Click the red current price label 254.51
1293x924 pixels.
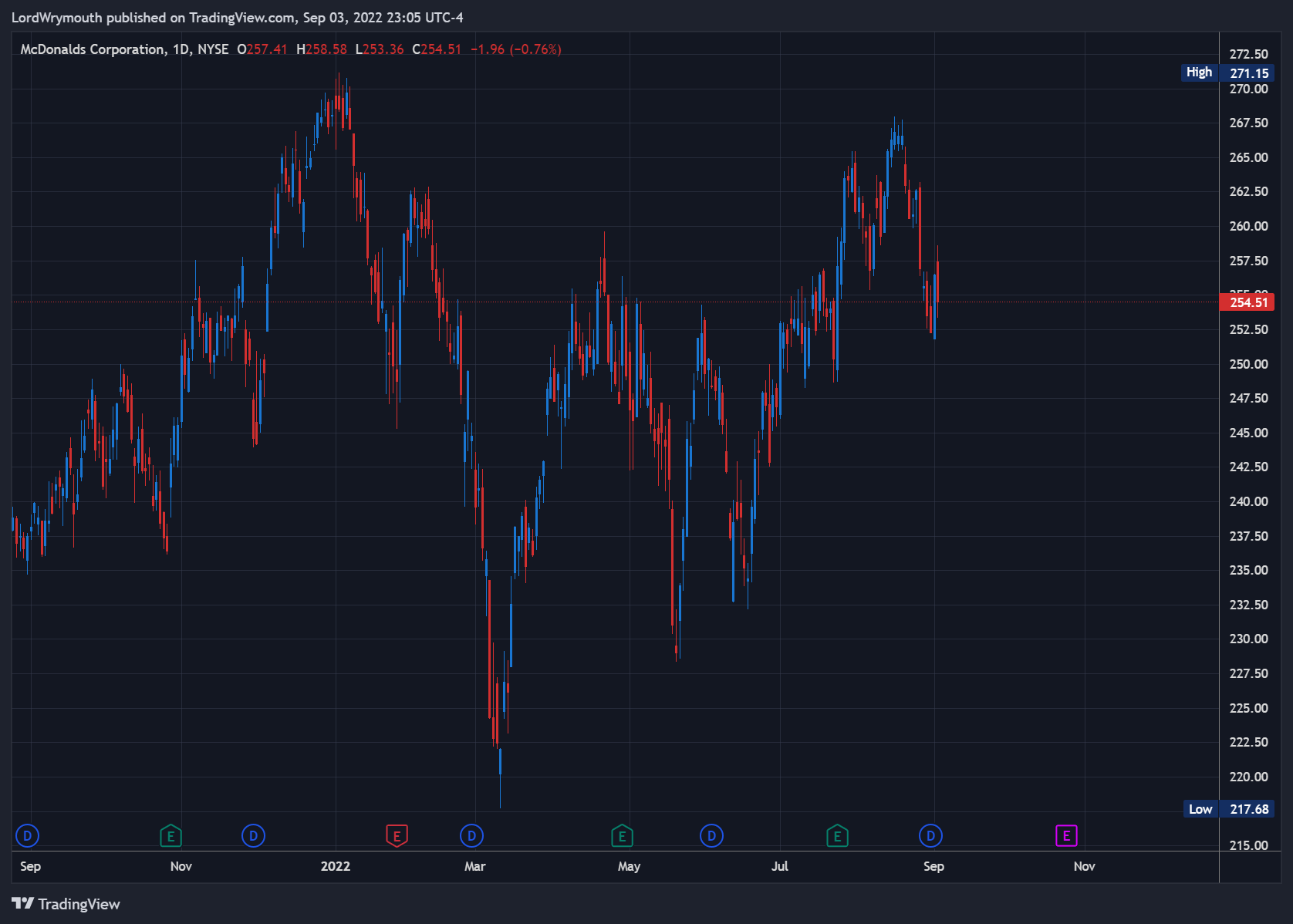[1247, 302]
